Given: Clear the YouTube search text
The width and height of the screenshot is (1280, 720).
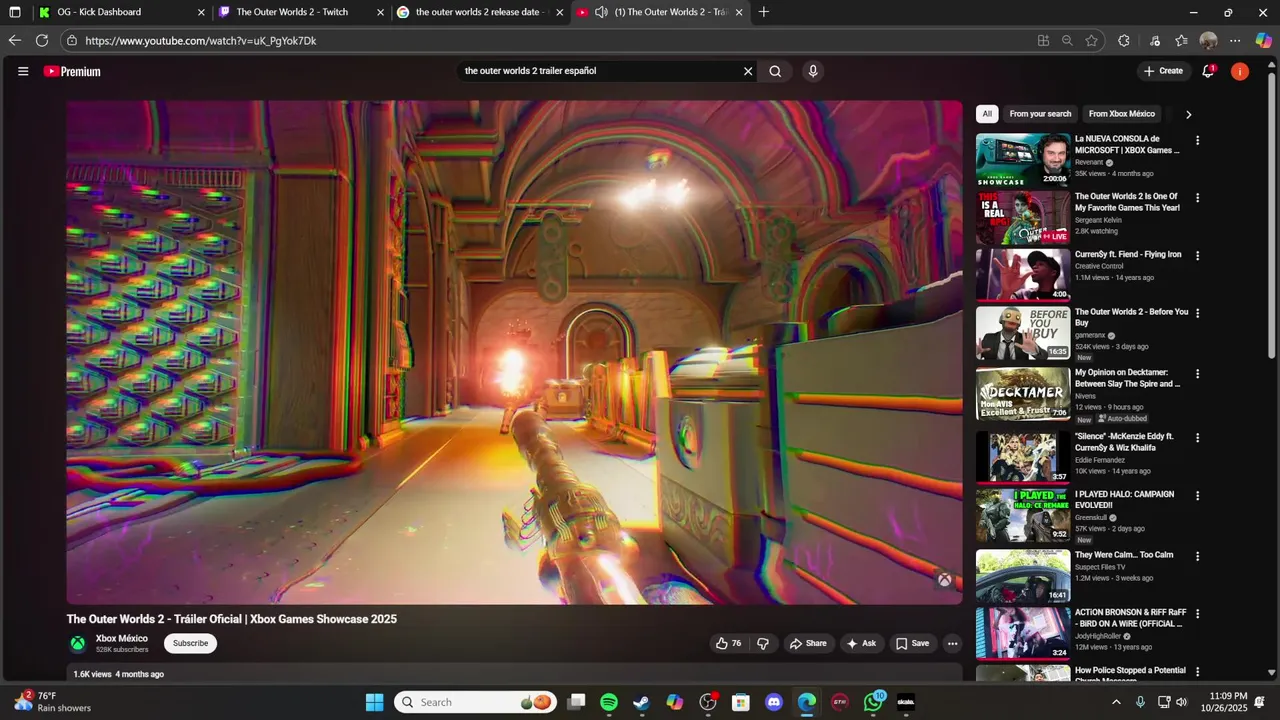Looking at the screenshot, I should click(747, 71).
